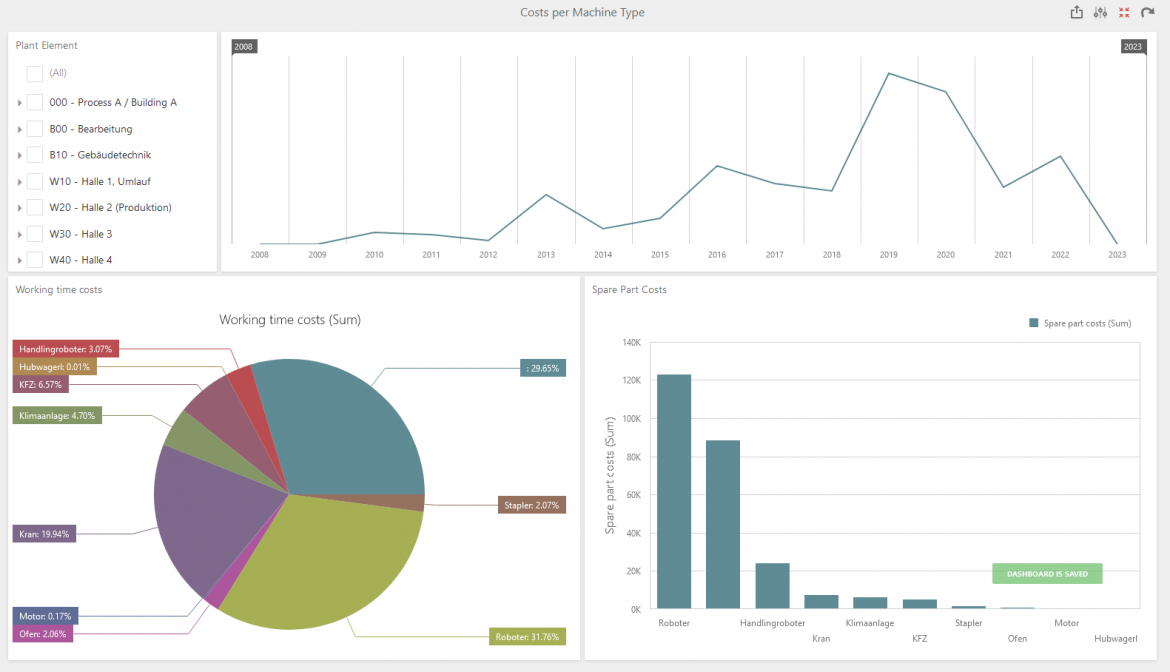Viewport: 1170px width, 672px height.
Task: Check the B00 - Bearbeitung checkbox
Action: [x=34, y=128]
